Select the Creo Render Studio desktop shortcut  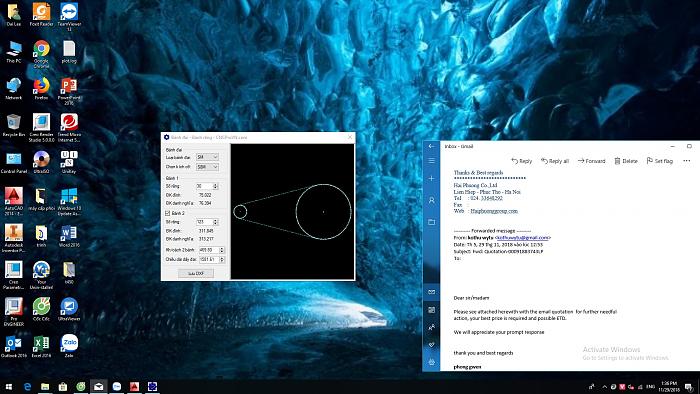41,128
